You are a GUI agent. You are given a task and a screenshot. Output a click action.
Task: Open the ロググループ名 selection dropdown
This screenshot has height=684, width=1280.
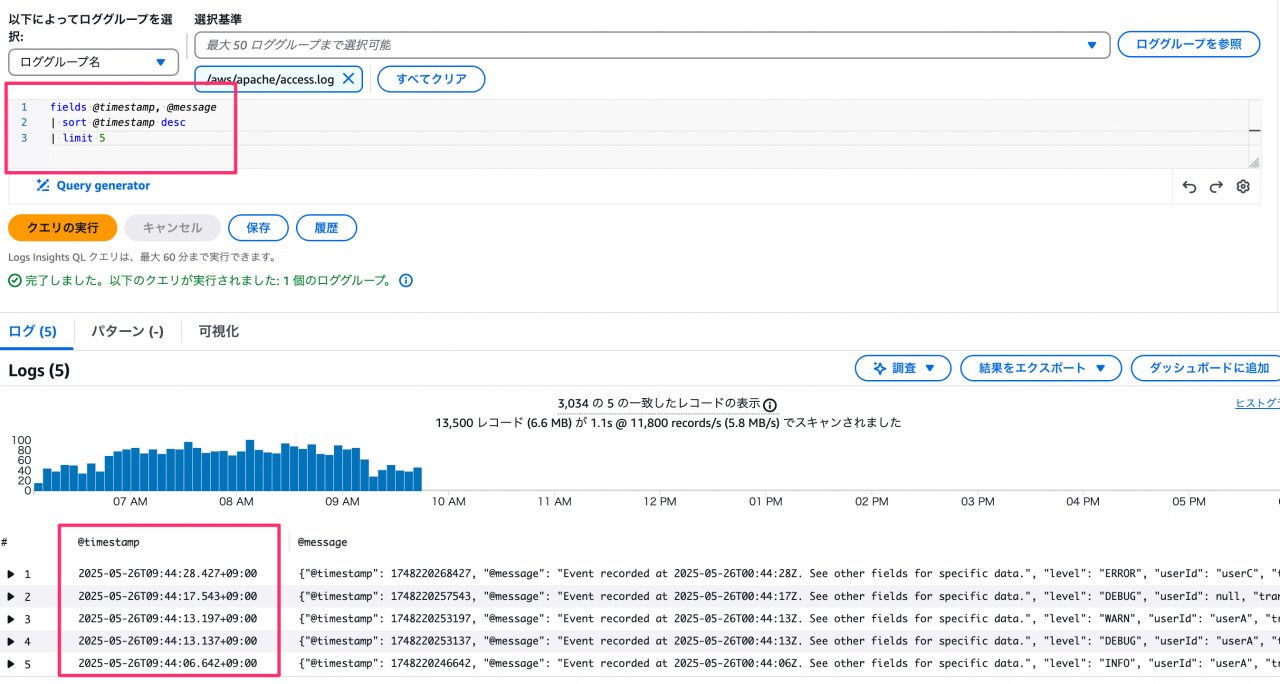(93, 62)
